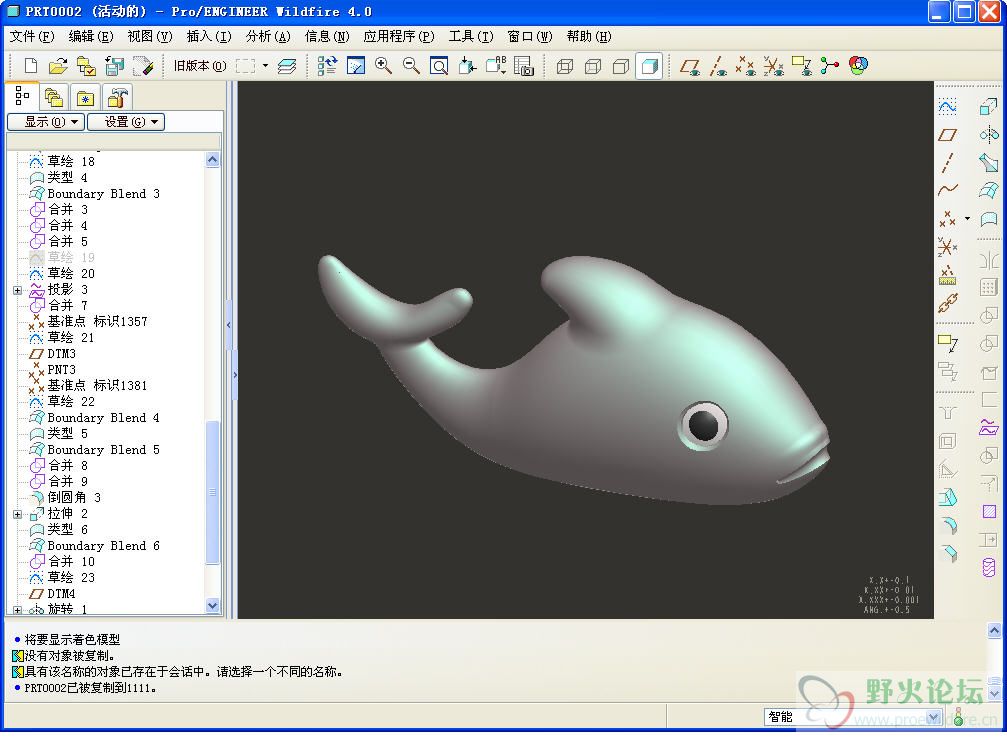This screenshot has height=738, width=1007.
Task: Collapse navigator panel with left arrow handle
Action: click(229, 325)
